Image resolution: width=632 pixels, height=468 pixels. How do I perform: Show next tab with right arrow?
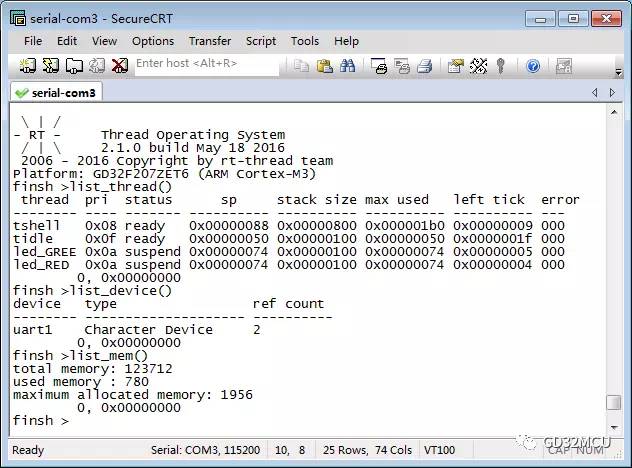click(612, 93)
